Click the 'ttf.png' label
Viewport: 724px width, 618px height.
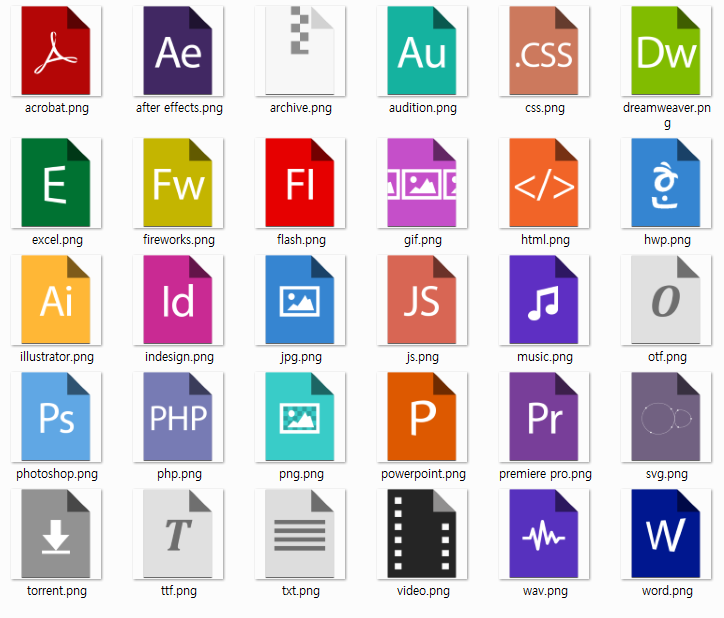point(179,591)
